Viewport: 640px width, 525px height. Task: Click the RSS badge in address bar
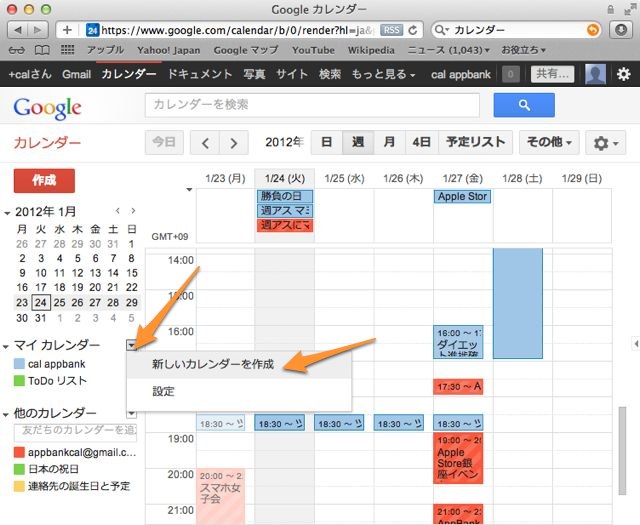391,30
